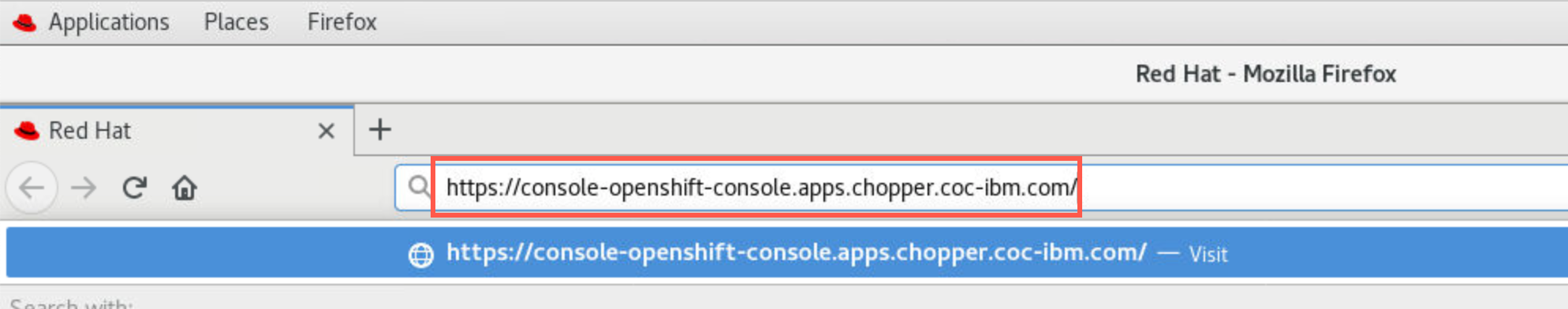Click empty space in the address bar
Screen dimensions: 1568x309
pyautogui.click(x=1325, y=188)
